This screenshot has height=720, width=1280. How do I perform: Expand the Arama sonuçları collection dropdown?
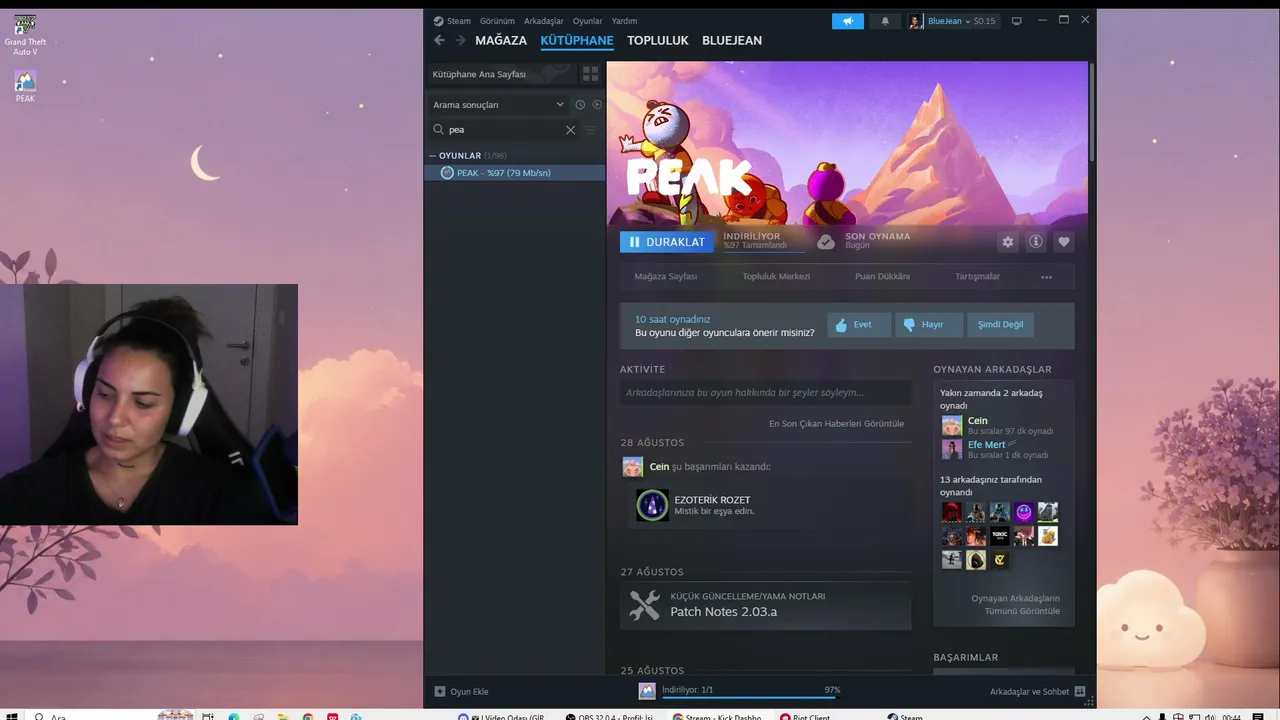499,105
